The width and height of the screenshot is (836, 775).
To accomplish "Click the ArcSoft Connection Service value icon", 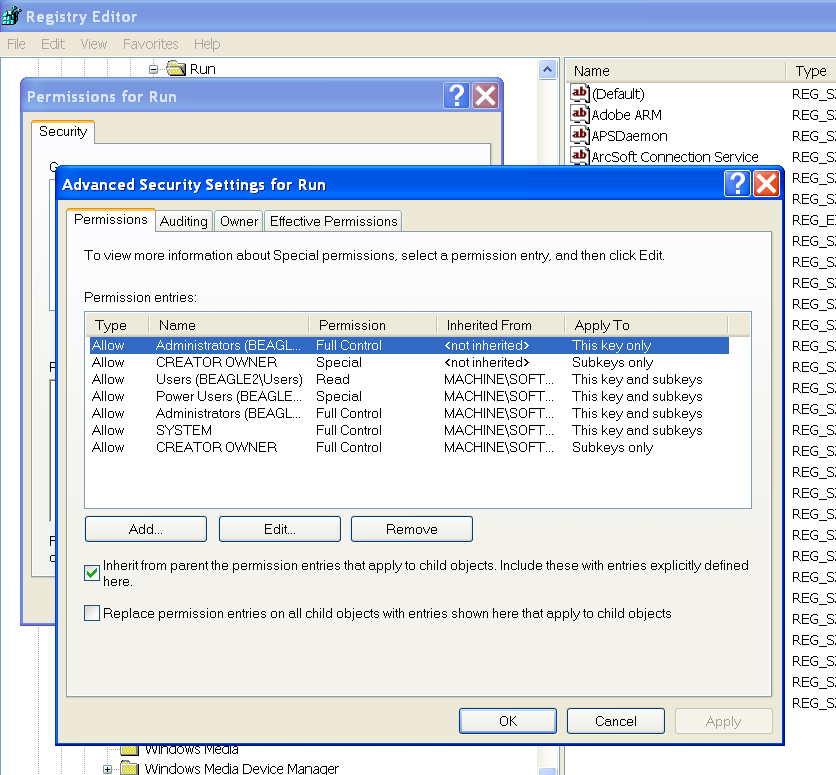I will pyautogui.click(x=579, y=156).
